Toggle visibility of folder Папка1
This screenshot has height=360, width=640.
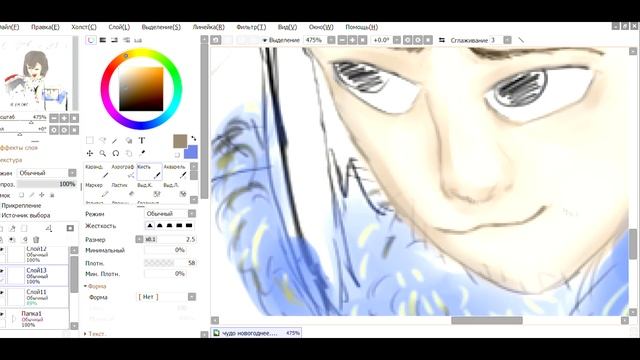pos(2,314)
